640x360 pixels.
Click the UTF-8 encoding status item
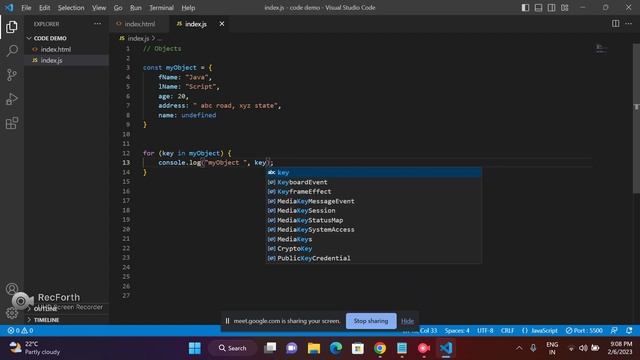pyautogui.click(x=485, y=331)
